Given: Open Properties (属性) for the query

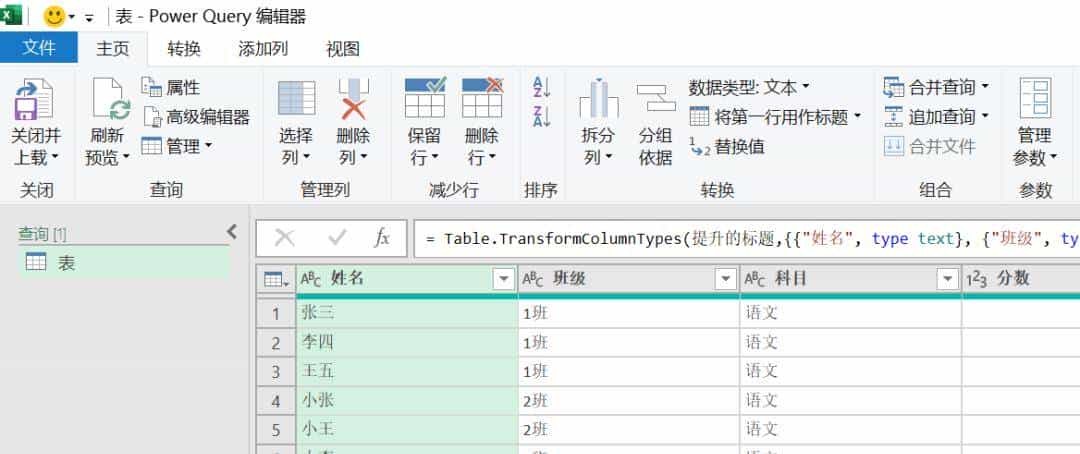Looking at the screenshot, I should tap(171, 87).
